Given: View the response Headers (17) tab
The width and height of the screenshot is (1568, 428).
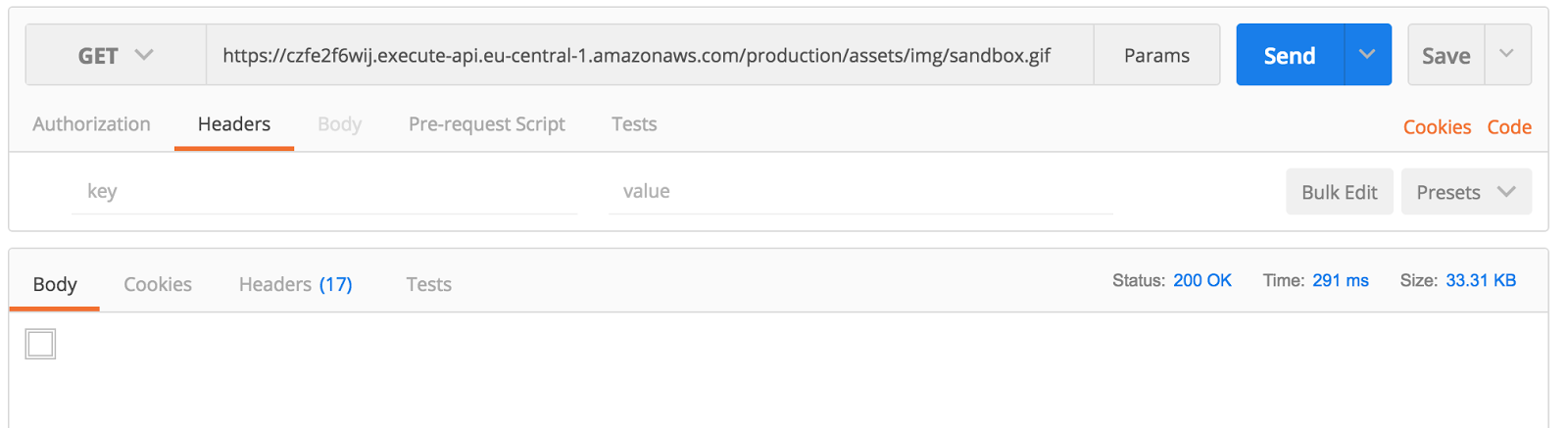Looking at the screenshot, I should pos(295,284).
